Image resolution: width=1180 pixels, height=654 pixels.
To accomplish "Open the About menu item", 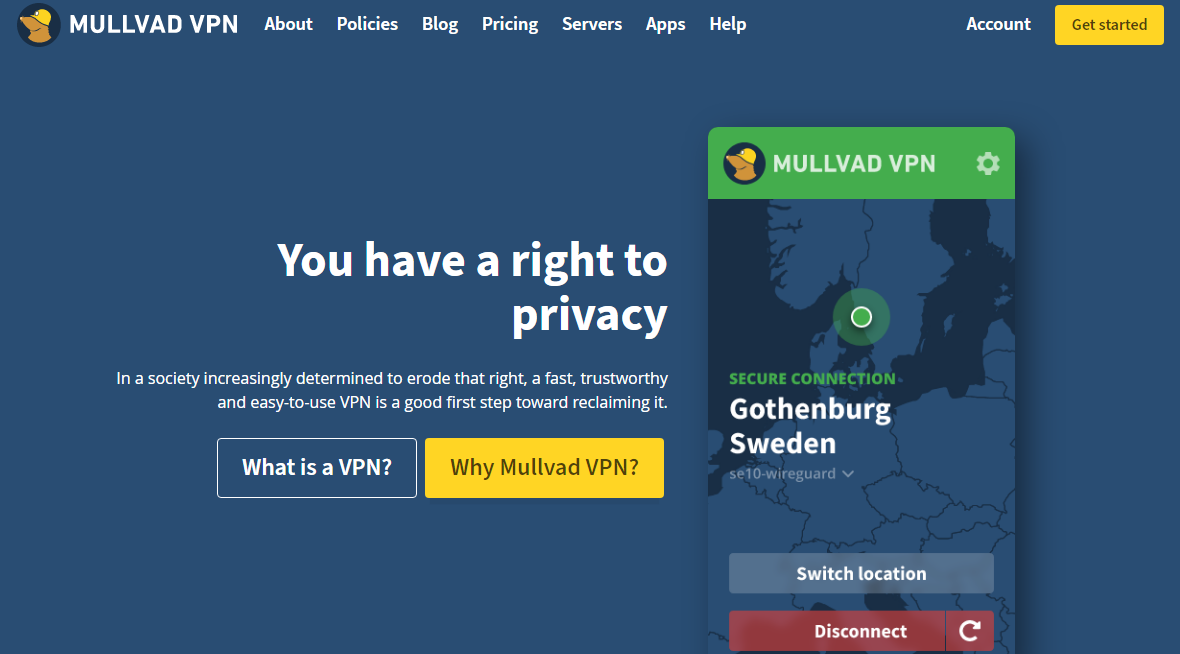I will [288, 24].
